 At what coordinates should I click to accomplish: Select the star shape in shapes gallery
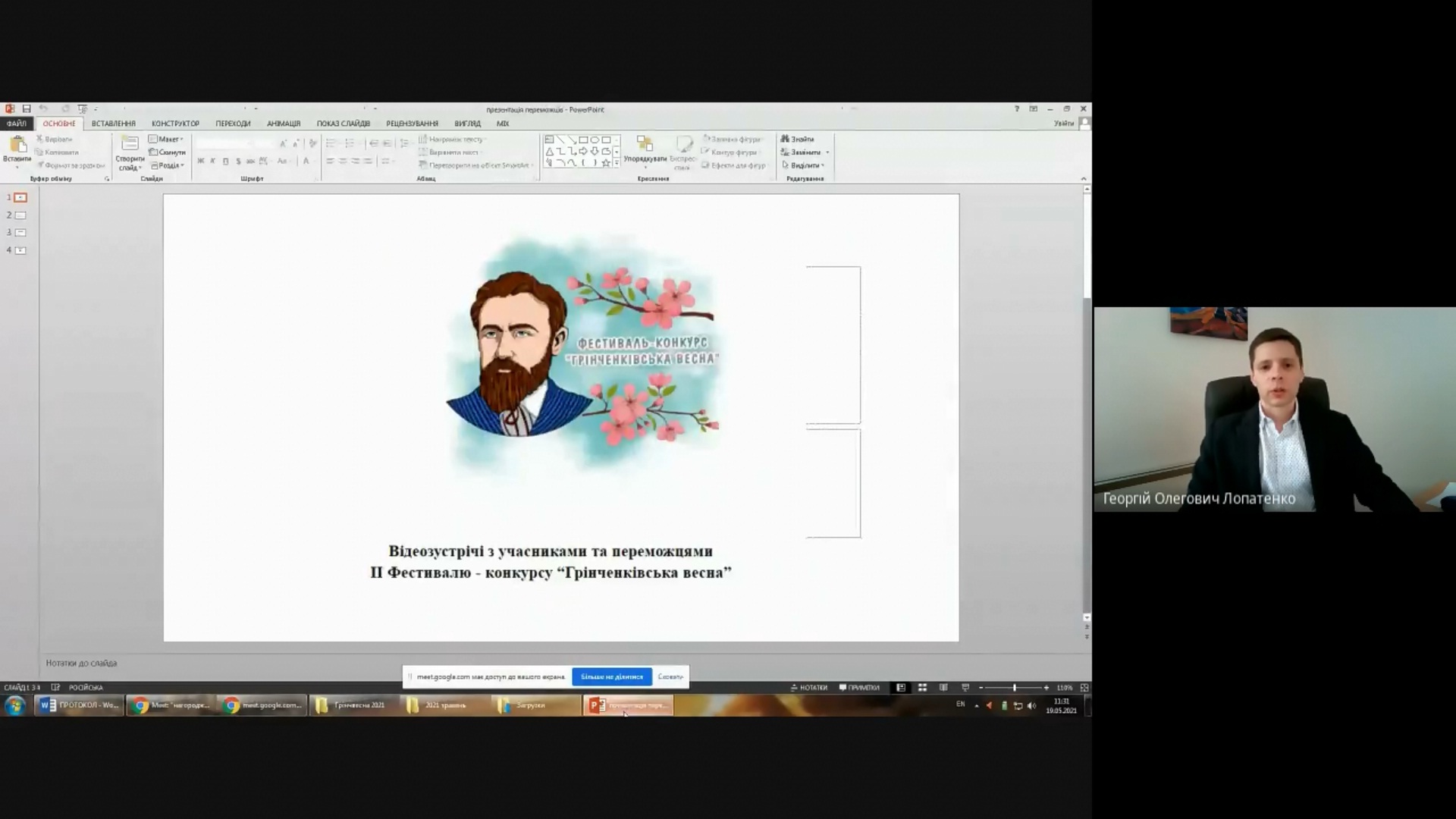coord(606,163)
